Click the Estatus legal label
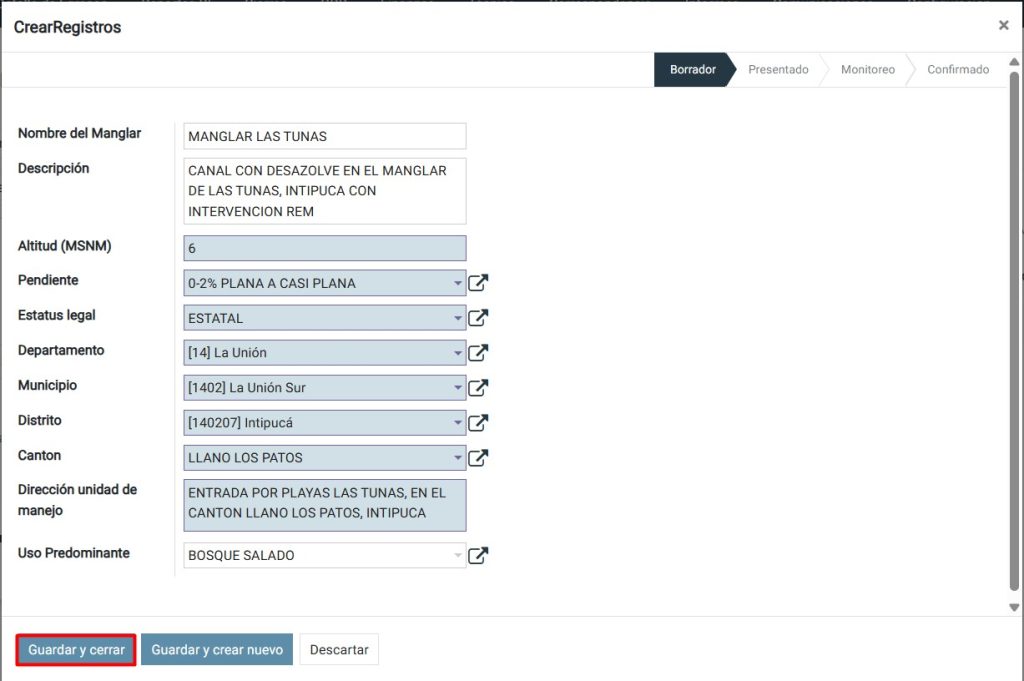This screenshot has width=1024, height=681. pyautogui.click(x=57, y=315)
